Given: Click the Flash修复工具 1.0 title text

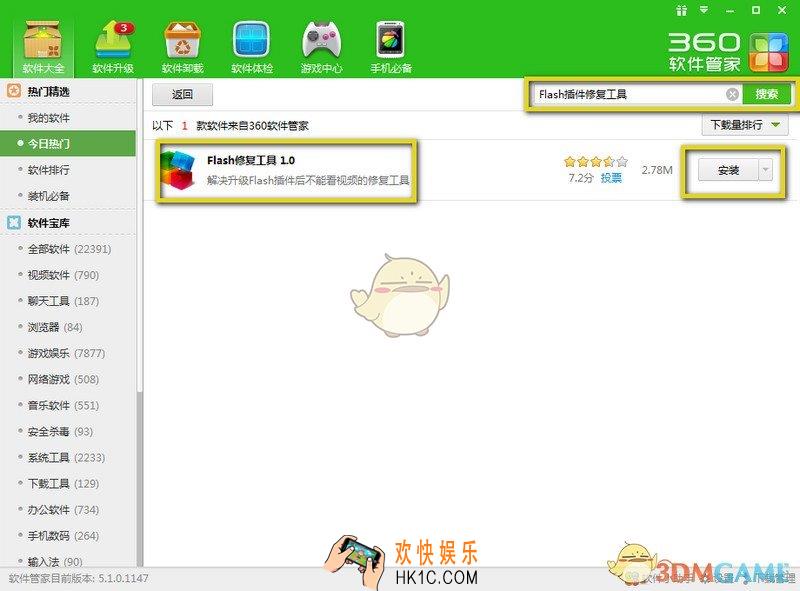Looking at the screenshot, I should click(x=251, y=160).
